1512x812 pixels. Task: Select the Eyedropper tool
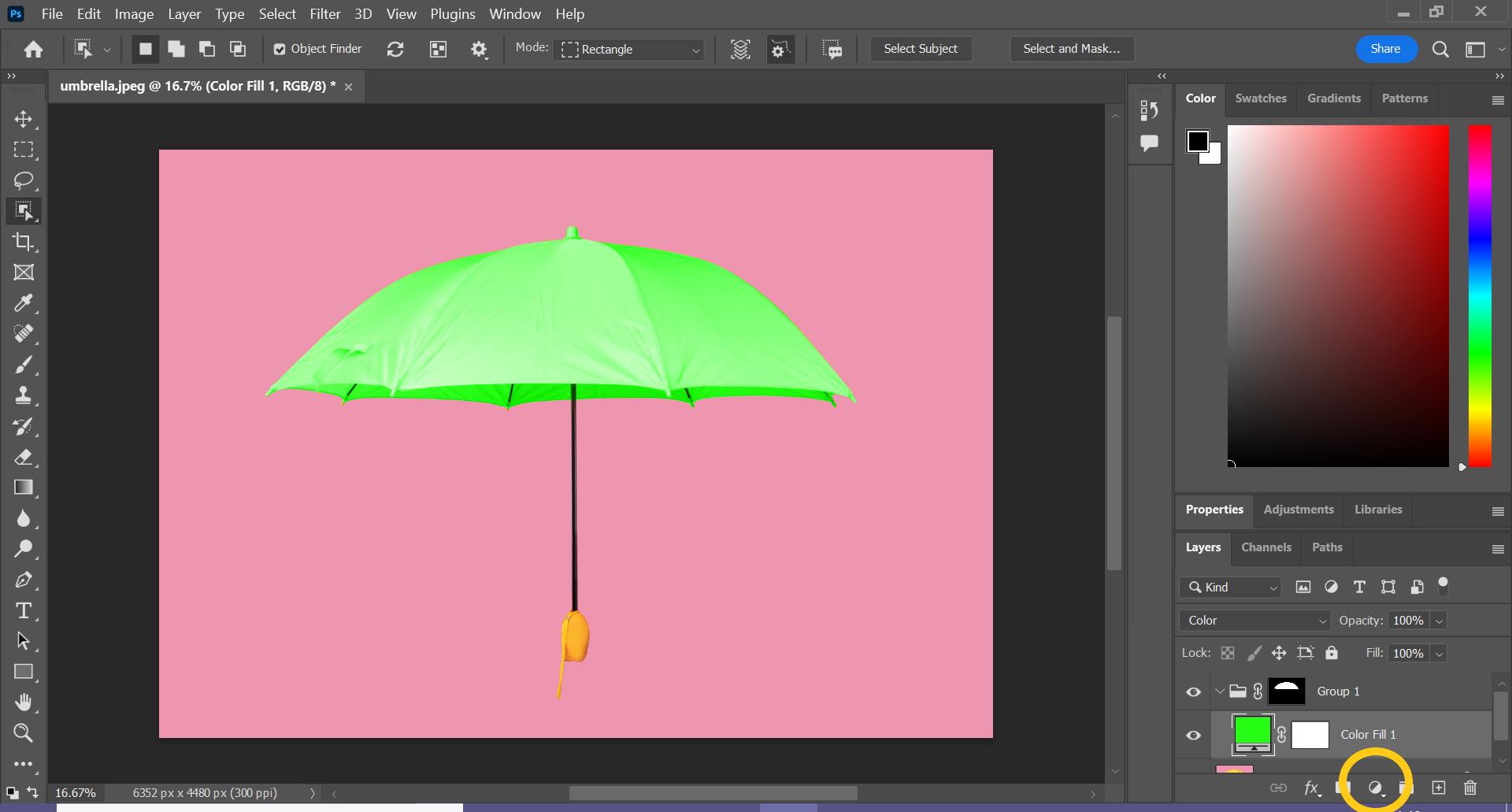tap(24, 303)
